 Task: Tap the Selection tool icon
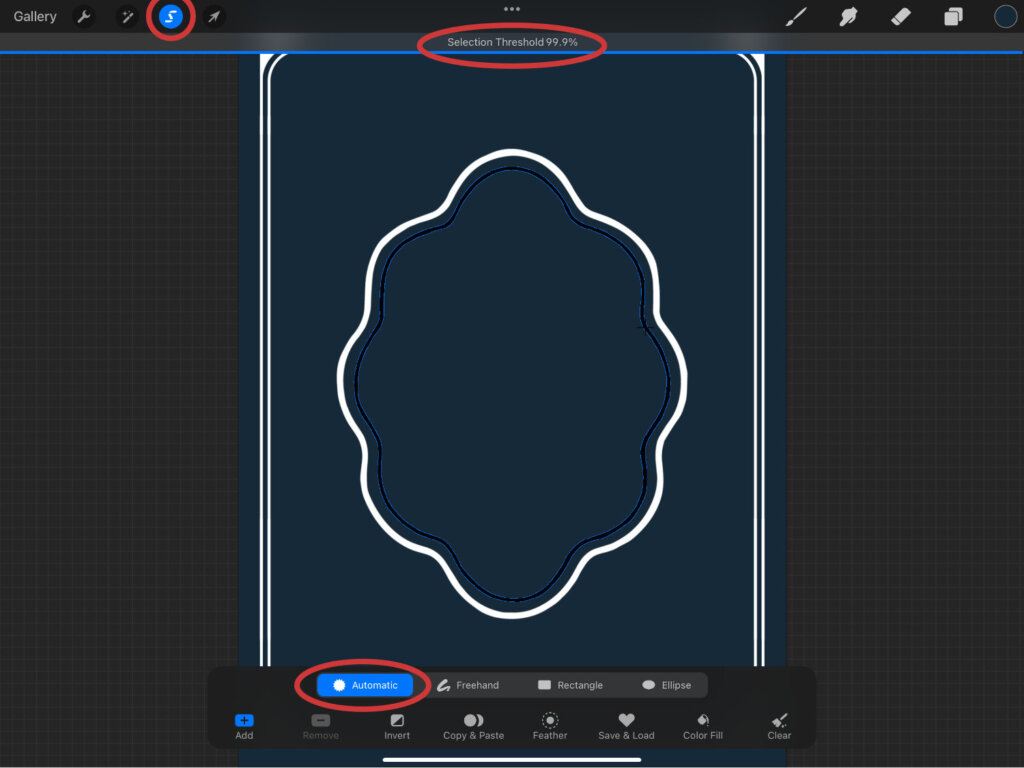point(171,17)
